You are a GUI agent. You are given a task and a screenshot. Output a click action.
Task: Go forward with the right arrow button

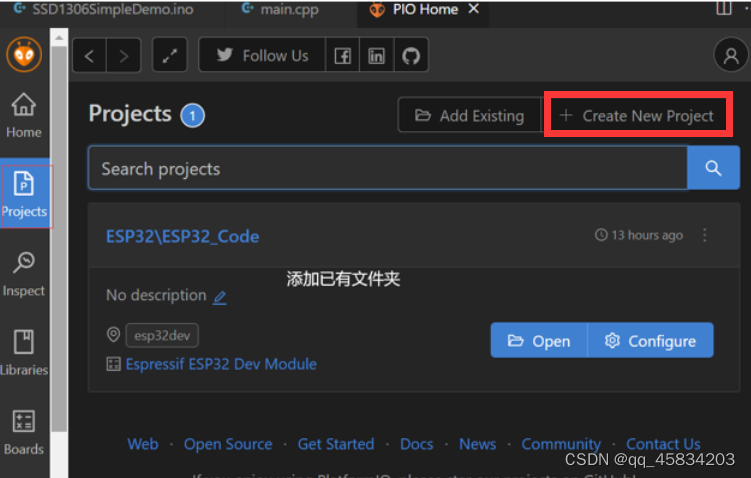(x=124, y=56)
